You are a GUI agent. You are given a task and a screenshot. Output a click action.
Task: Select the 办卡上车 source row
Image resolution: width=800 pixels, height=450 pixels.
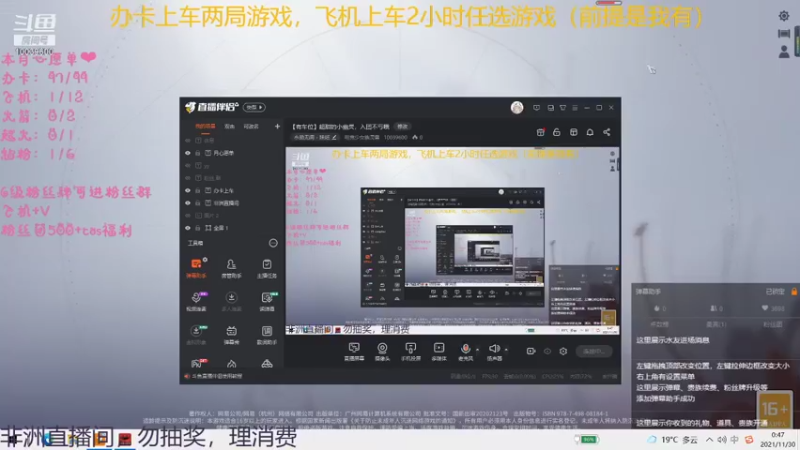[x=232, y=190]
